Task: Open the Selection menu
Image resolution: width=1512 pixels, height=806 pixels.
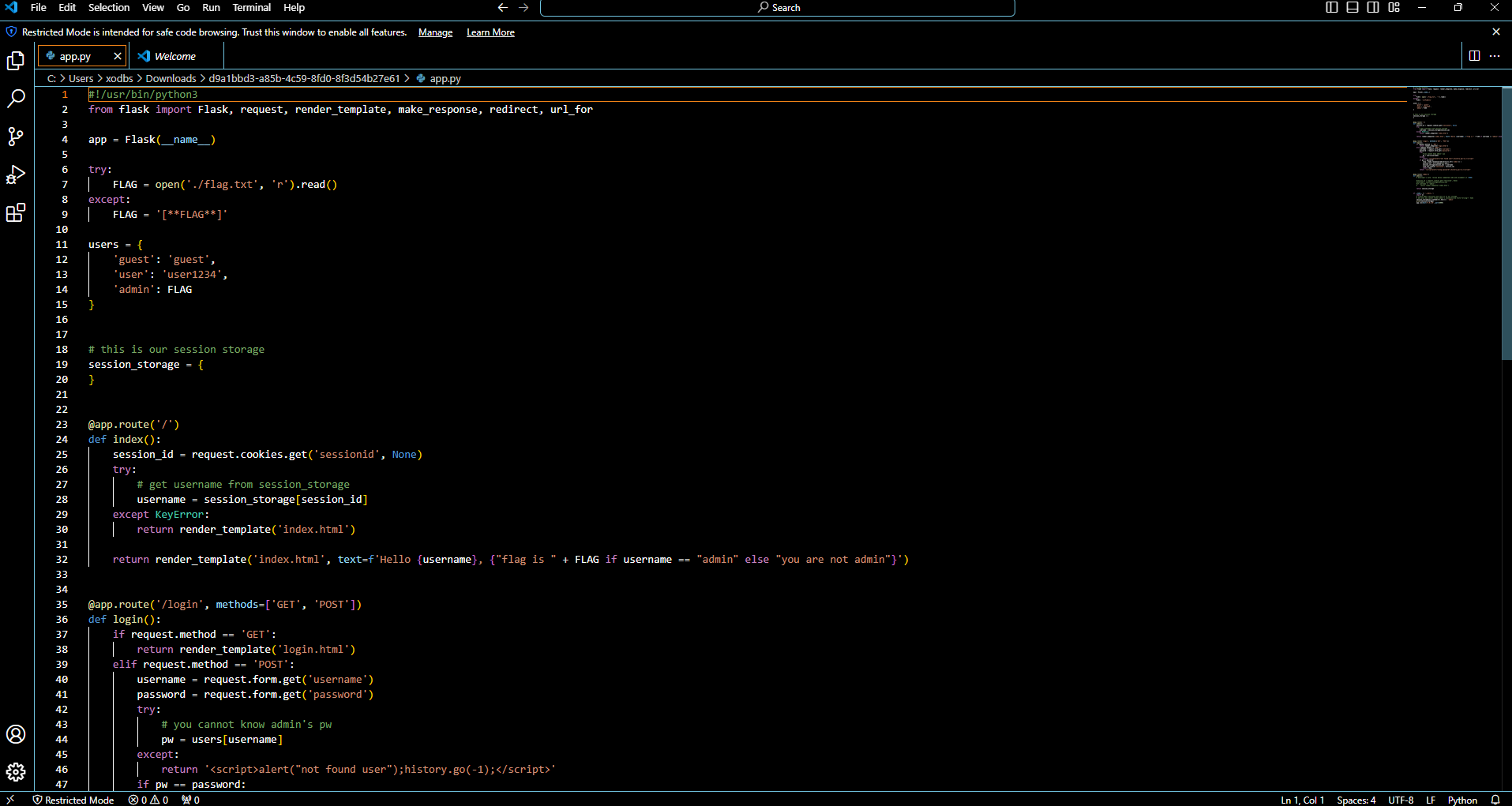Action: 109,7
